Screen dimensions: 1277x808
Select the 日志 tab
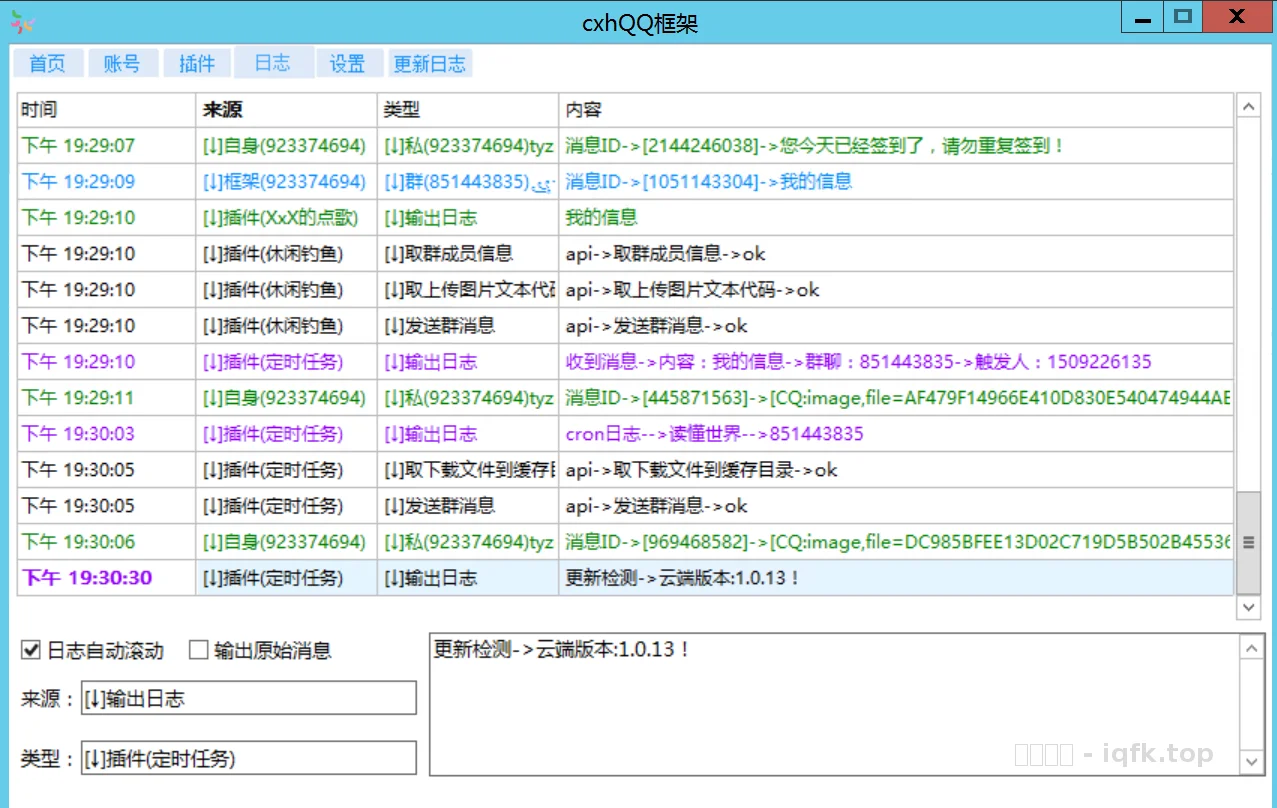point(272,62)
